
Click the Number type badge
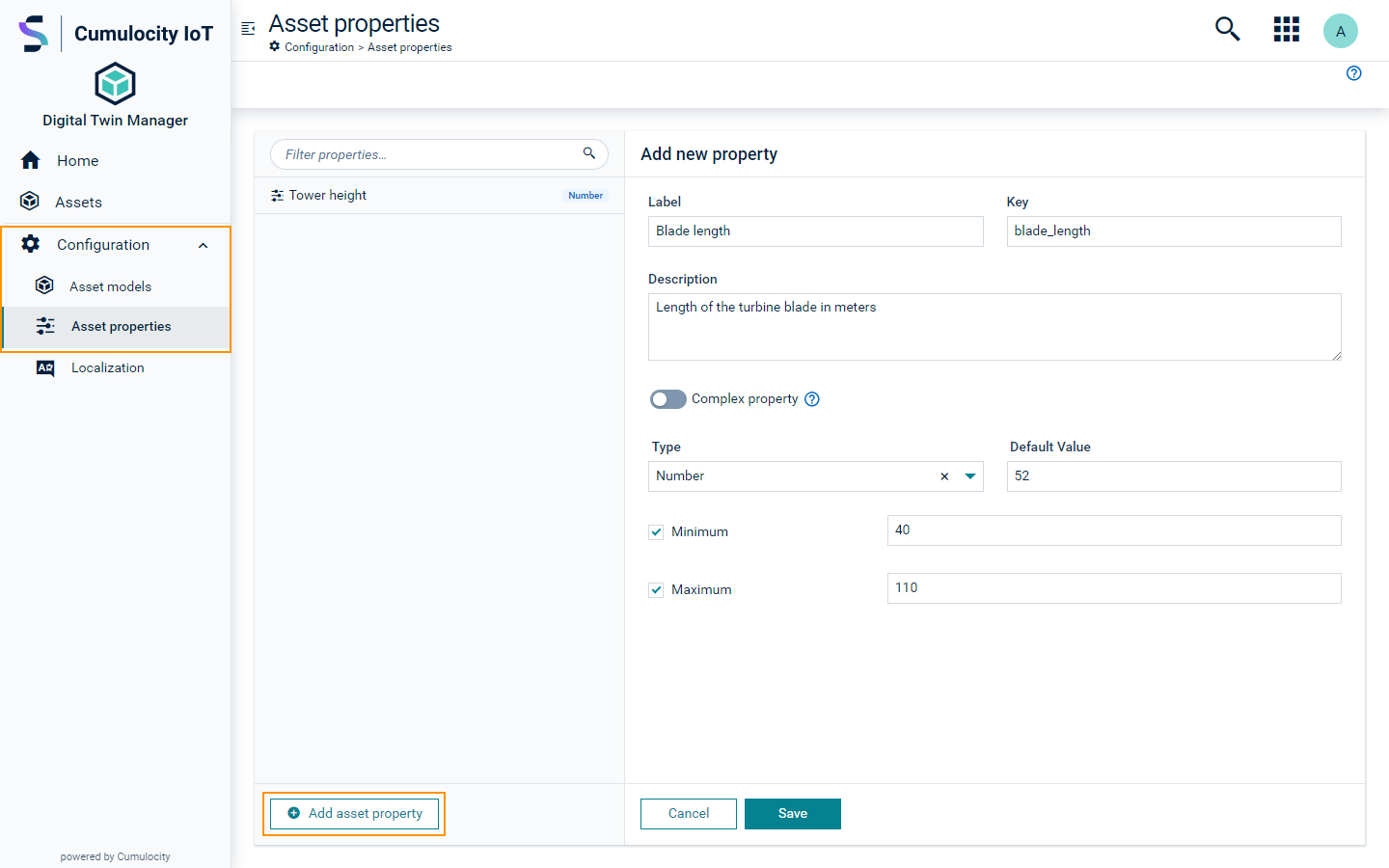pos(586,196)
